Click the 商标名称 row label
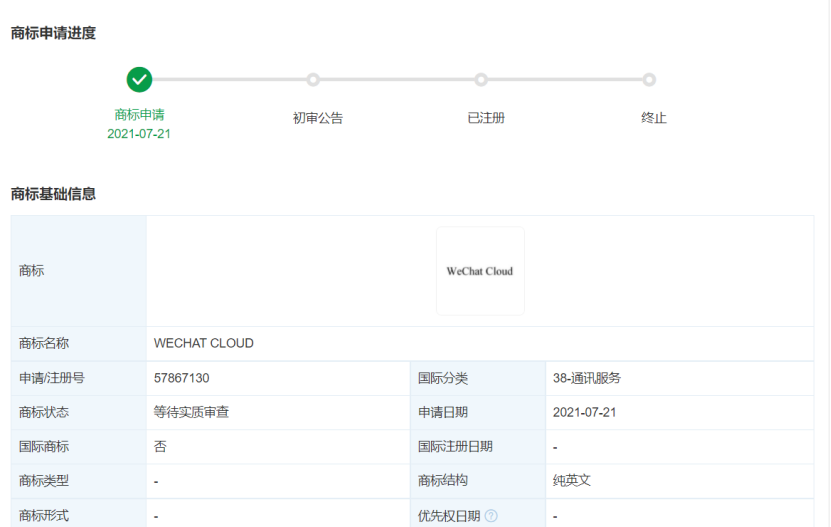The width and height of the screenshot is (831, 527). coord(44,343)
